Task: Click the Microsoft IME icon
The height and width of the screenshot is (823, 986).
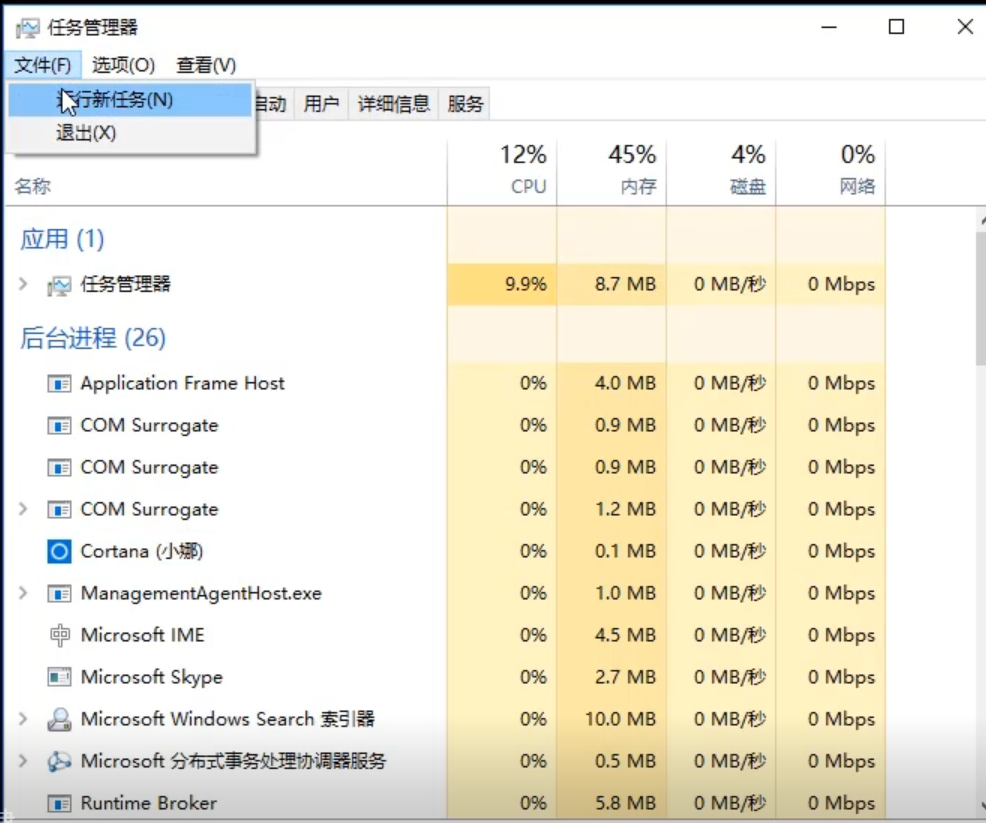Action: point(59,635)
